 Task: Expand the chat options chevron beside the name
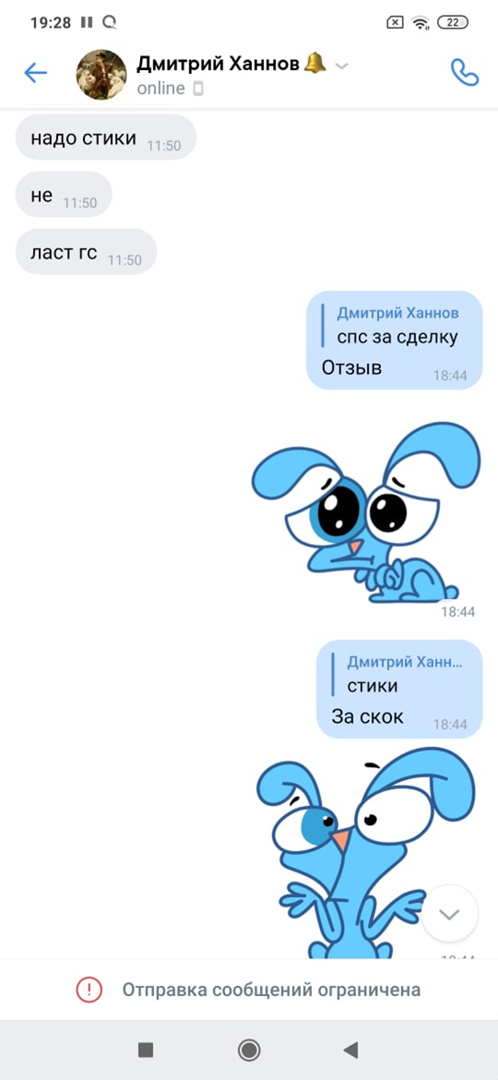coord(342,66)
